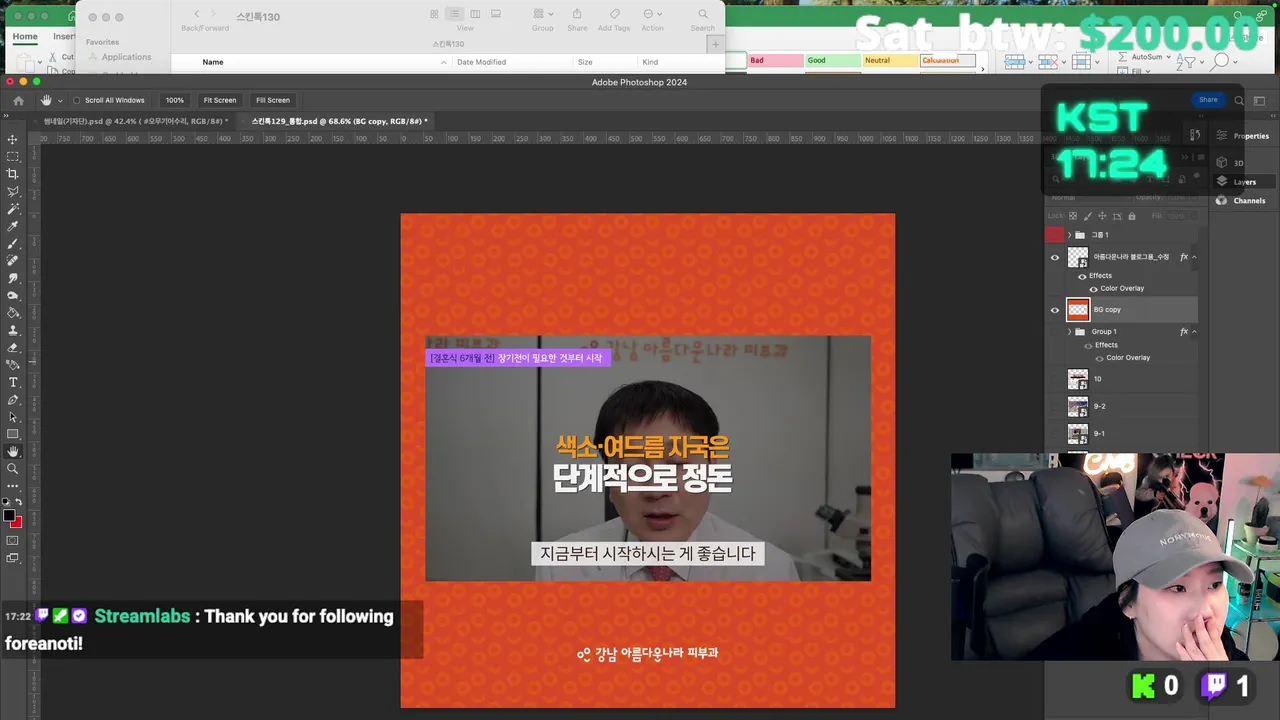Select the Path Selection arrow tool

13,417
